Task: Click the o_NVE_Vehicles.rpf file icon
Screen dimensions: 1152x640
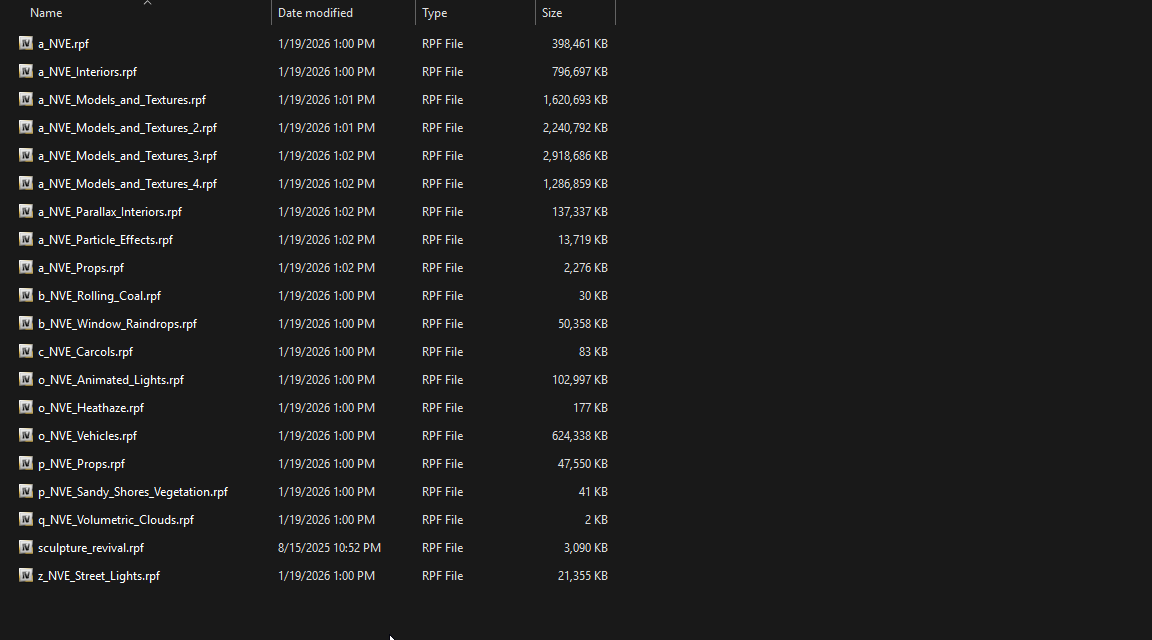Action: click(x=26, y=436)
